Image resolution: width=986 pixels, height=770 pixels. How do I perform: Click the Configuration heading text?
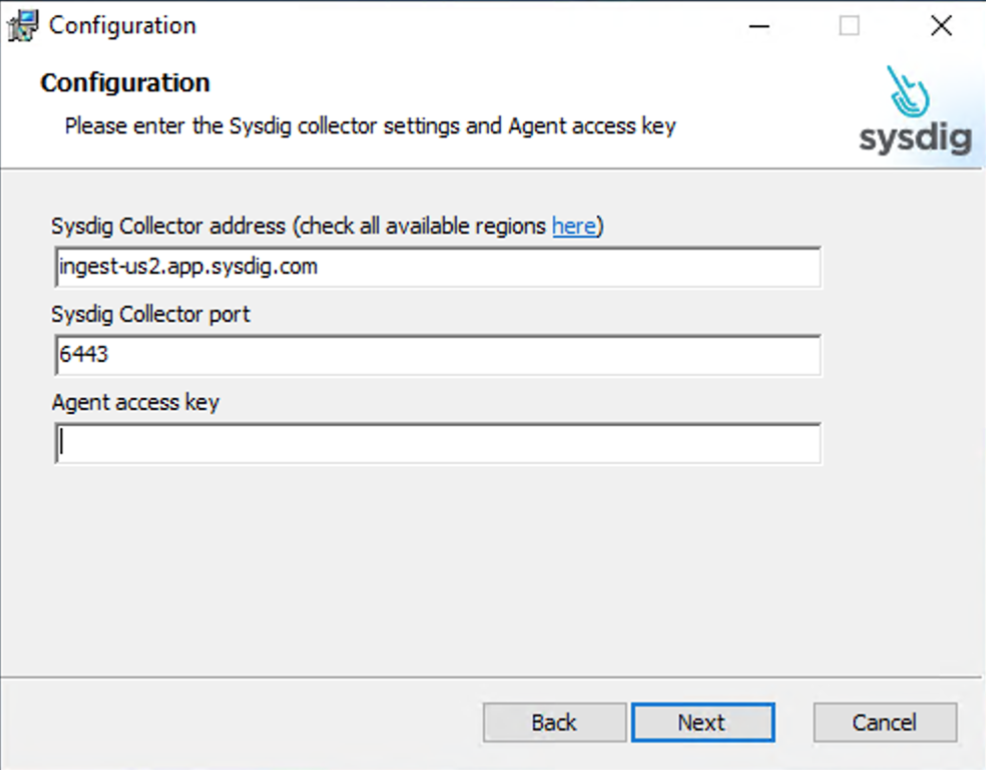(124, 82)
